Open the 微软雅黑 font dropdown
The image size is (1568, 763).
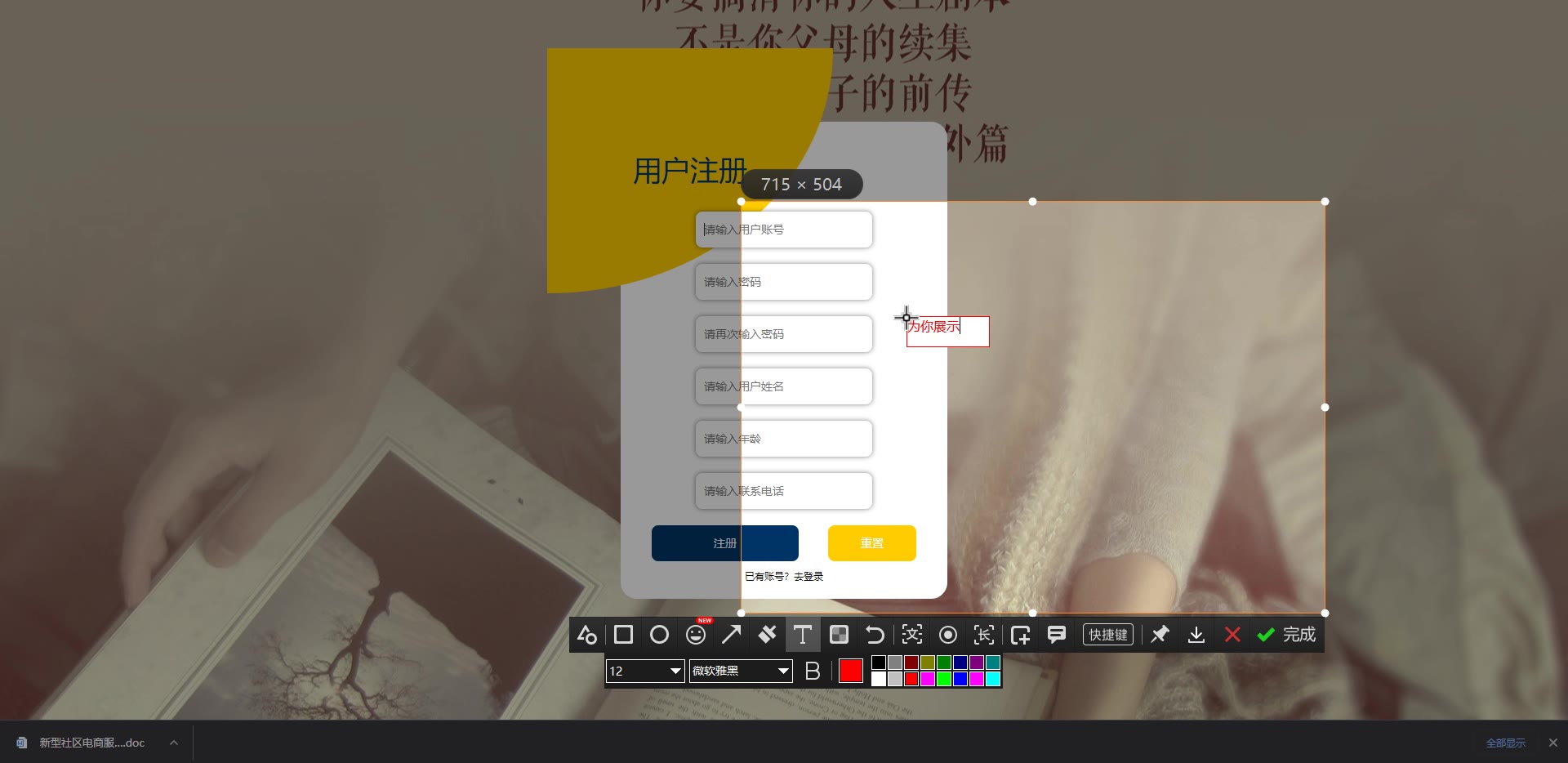741,671
